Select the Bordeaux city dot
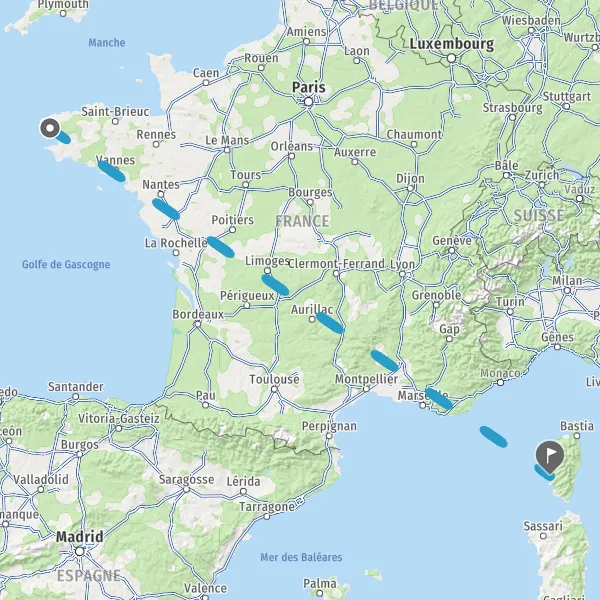Screen dimensions: 600x600 (x=197, y=324)
